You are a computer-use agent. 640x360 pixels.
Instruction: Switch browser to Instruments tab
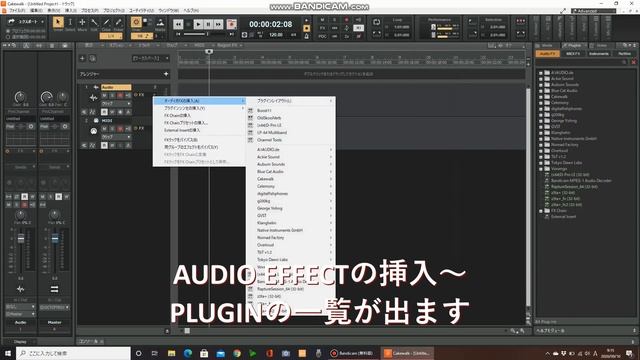point(598,53)
